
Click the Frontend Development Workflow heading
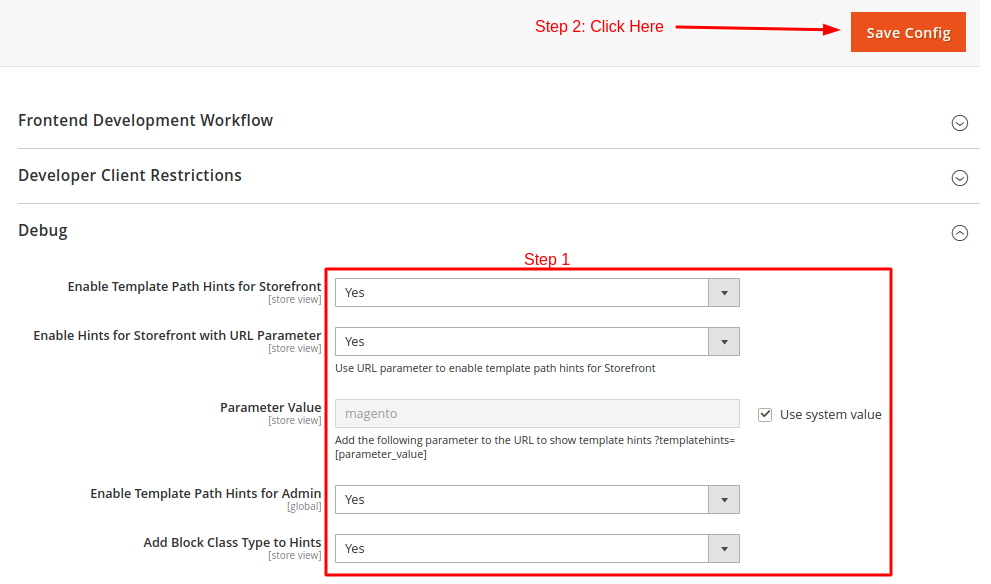[145, 120]
